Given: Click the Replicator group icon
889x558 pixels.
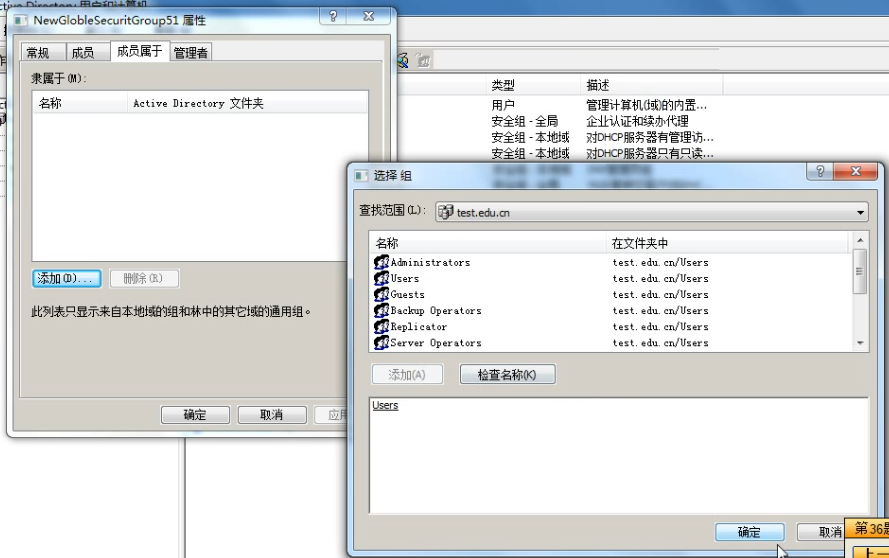Looking at the screenshot, I should [x=381, y=327].
